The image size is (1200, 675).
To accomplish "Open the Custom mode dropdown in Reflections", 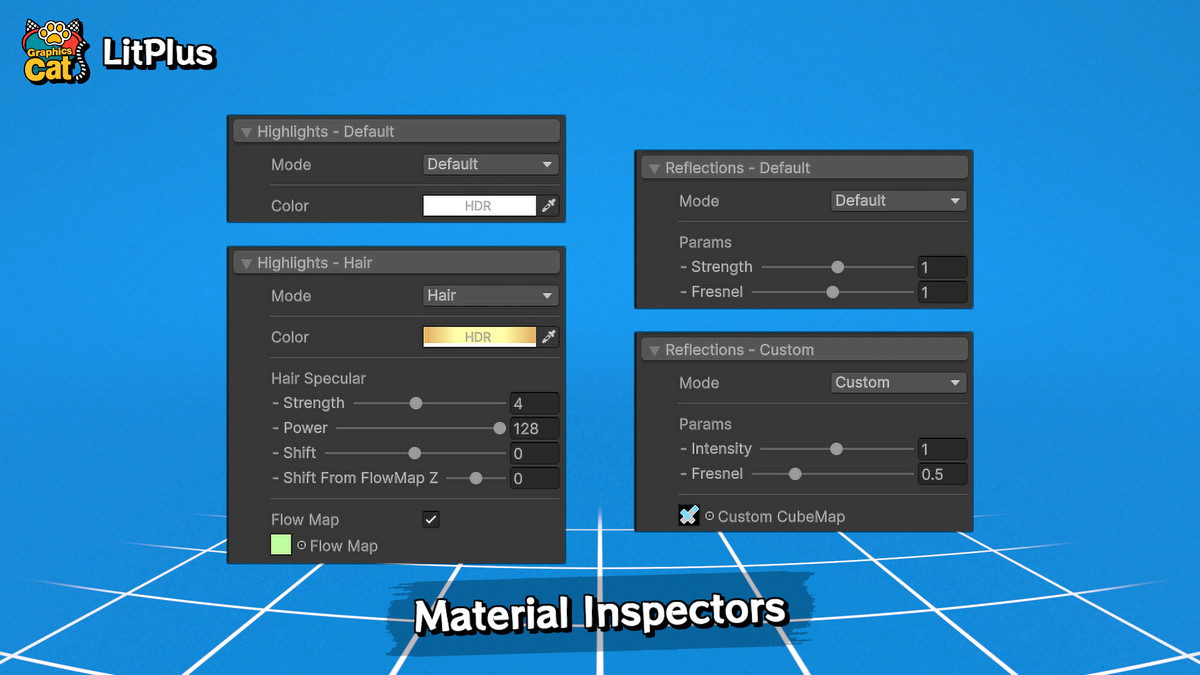I will click(x=898, y=382).
